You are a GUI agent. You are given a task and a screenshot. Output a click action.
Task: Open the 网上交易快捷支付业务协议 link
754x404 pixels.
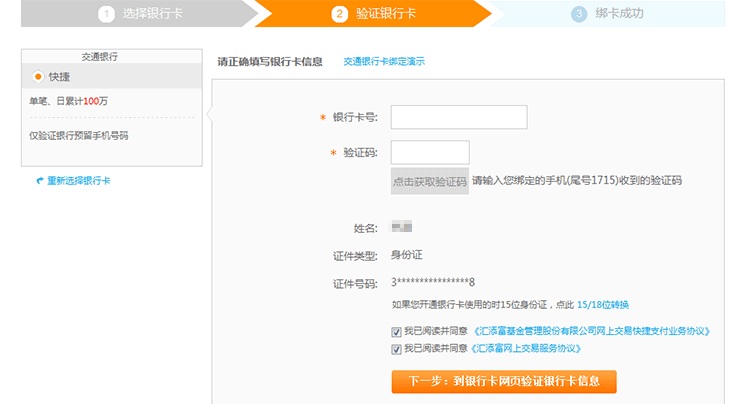[x=590, y=331]
